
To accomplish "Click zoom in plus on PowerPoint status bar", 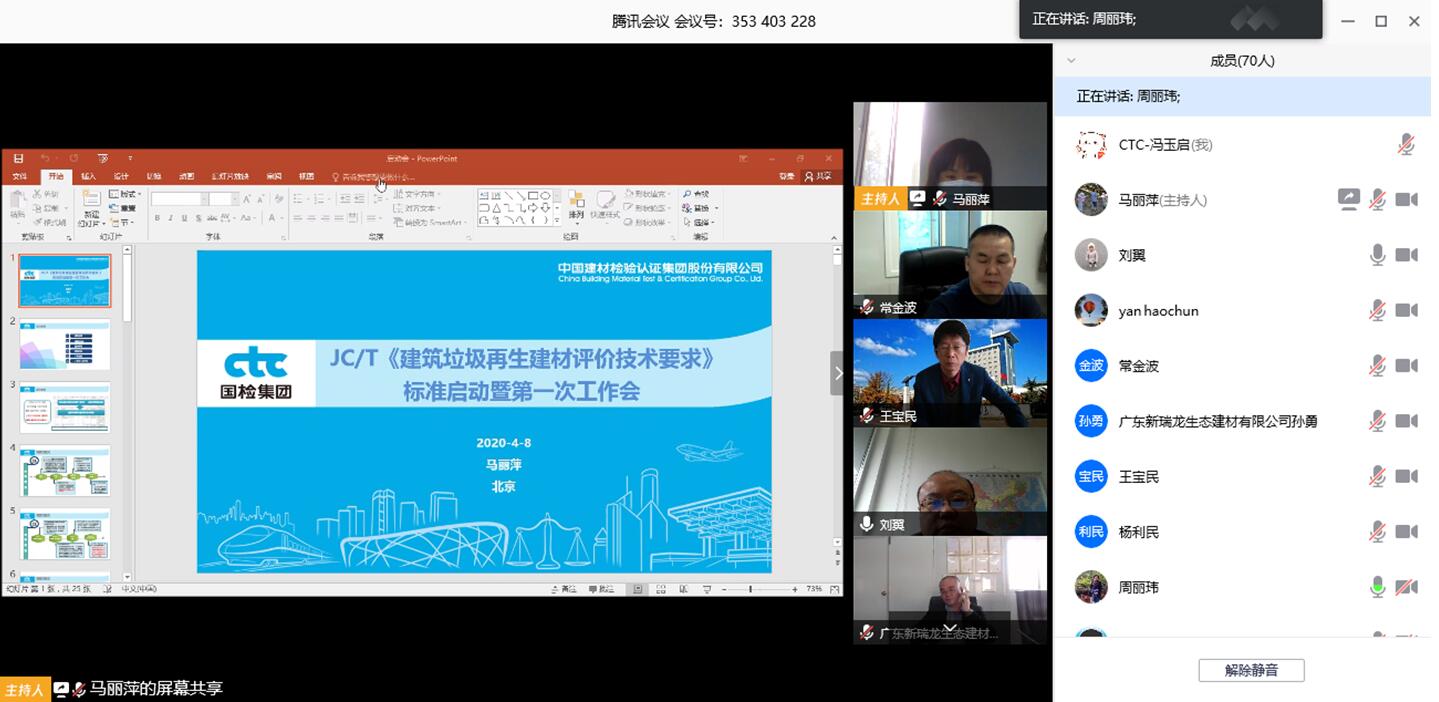I will pos(794,589).
